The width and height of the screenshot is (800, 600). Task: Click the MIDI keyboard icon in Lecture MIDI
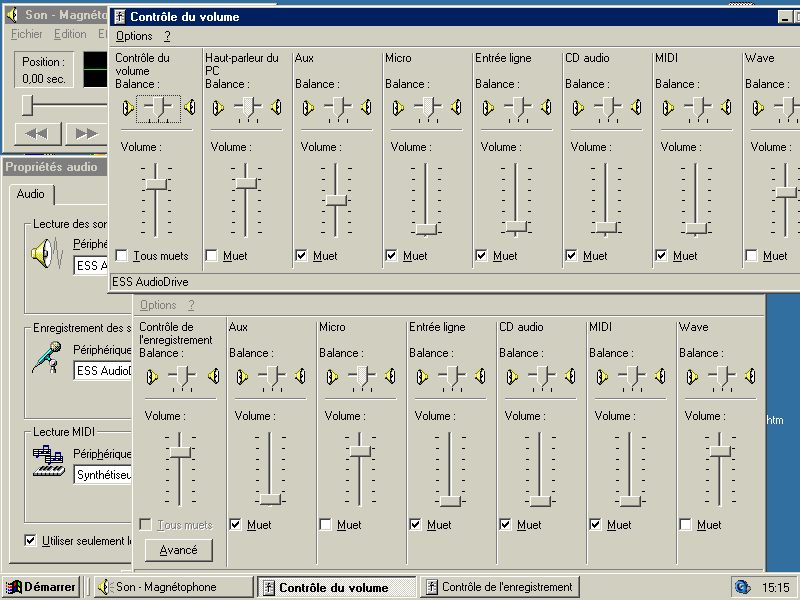(x=47, y=461)
